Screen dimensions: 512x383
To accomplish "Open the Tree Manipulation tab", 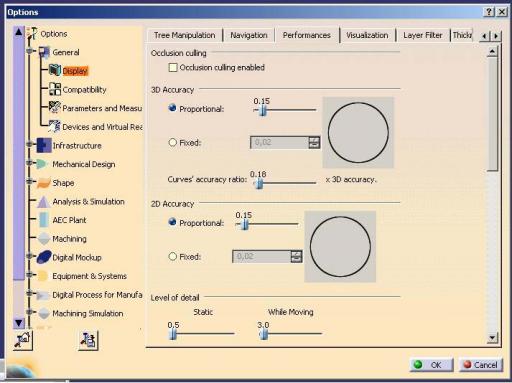I will [184, 35].
